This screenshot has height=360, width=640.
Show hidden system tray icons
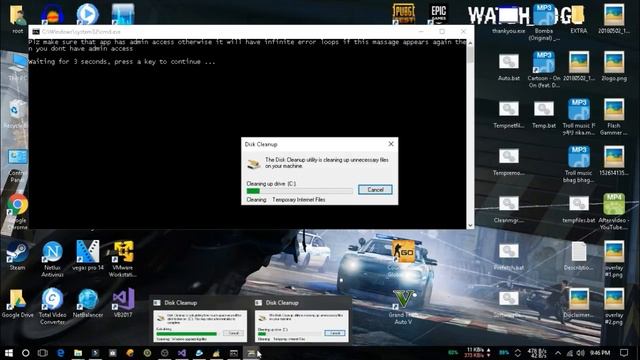[558, 353]
